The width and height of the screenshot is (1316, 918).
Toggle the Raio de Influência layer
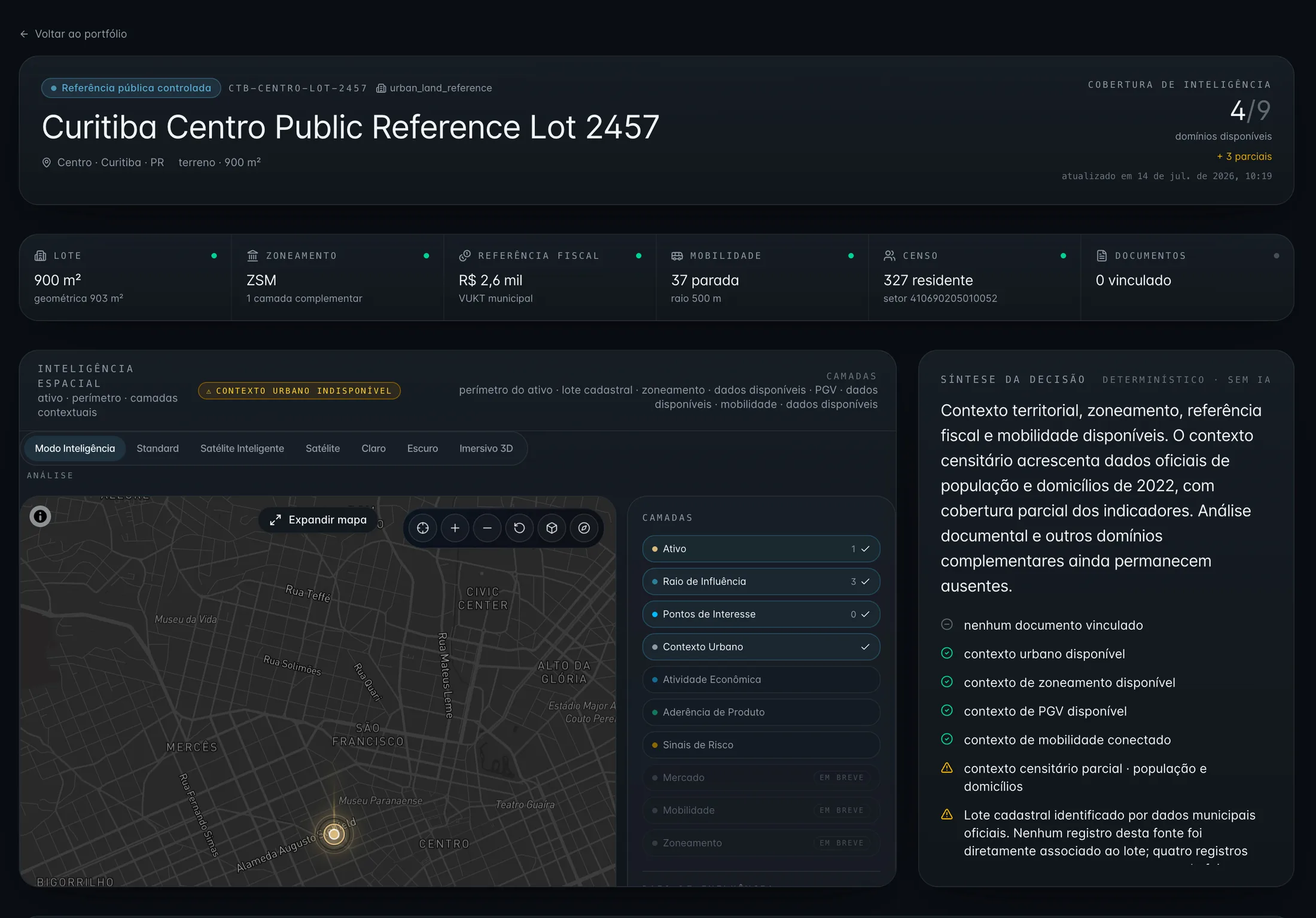[x=761, y=581]
